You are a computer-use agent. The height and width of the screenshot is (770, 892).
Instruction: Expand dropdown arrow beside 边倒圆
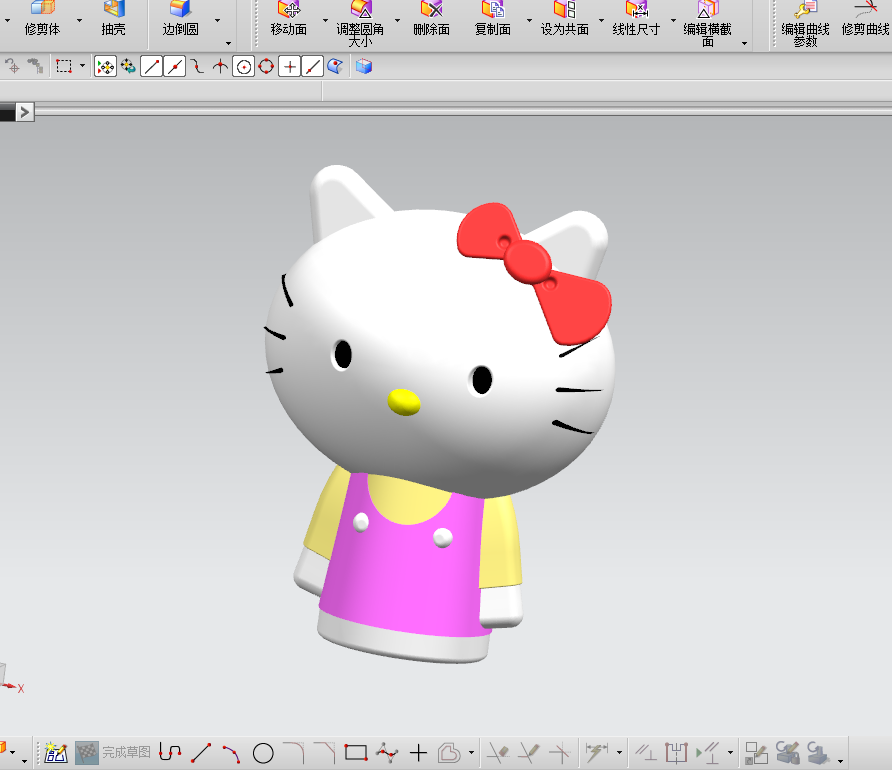click(x=217, y=20)
